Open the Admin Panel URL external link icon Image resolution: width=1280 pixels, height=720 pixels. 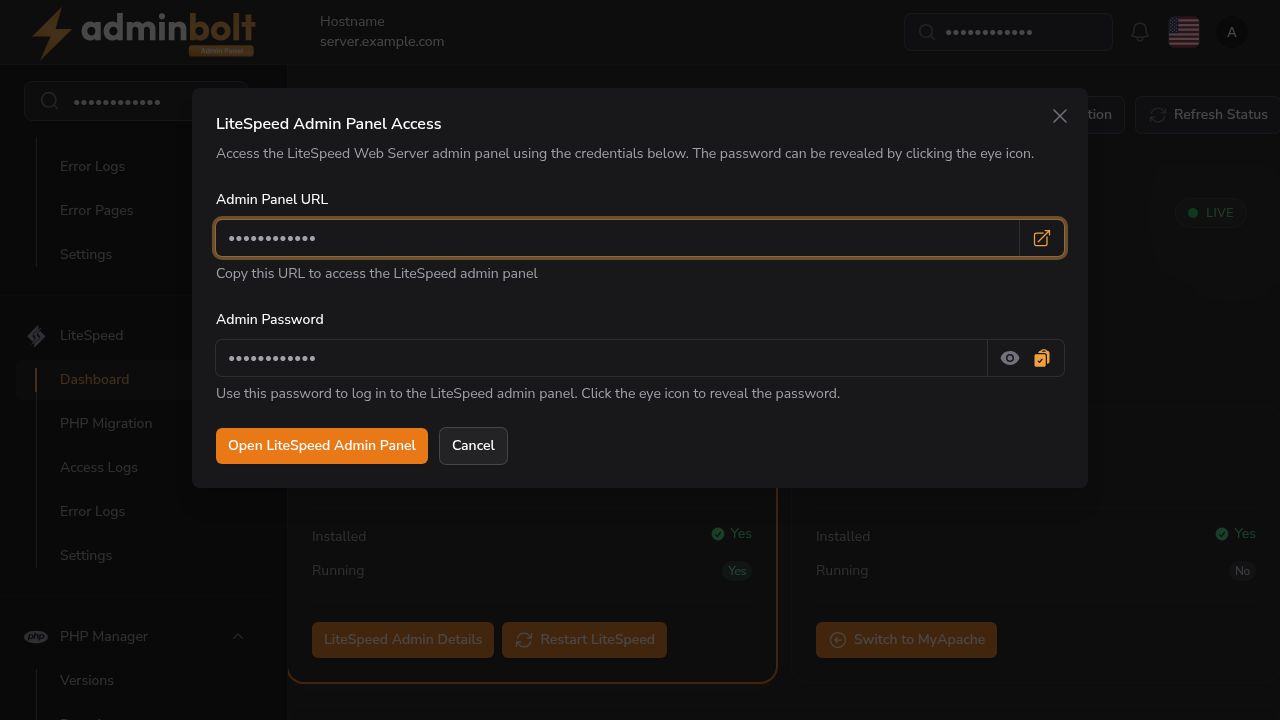tap(1042, 238)
